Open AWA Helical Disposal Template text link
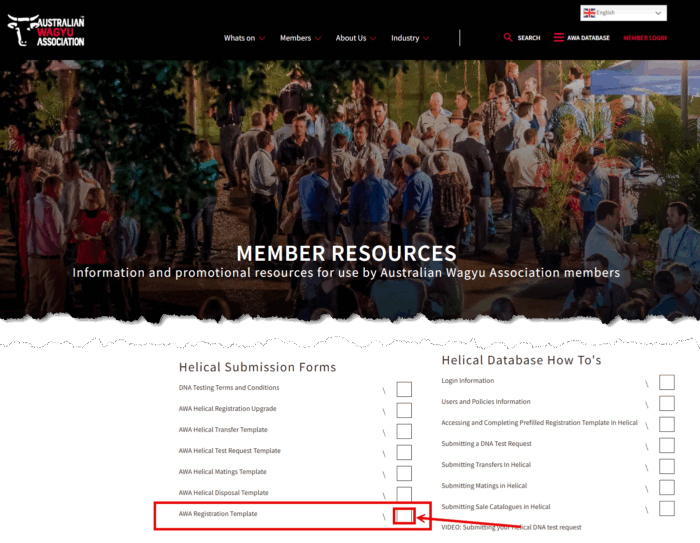The width and height of the screenshot is (700, 543). pos(223,493)
